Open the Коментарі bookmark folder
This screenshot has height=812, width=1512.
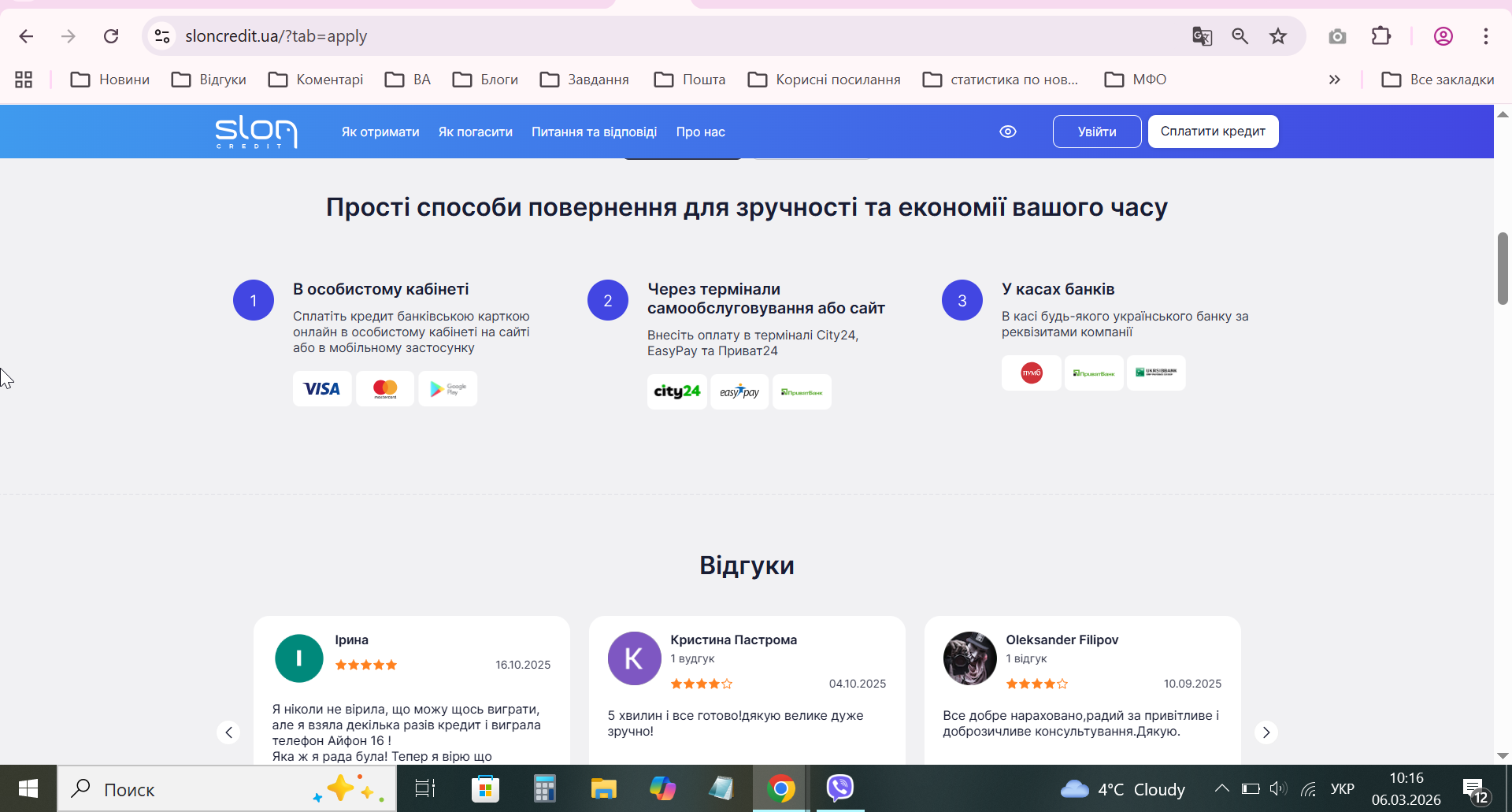click(316, 80)
